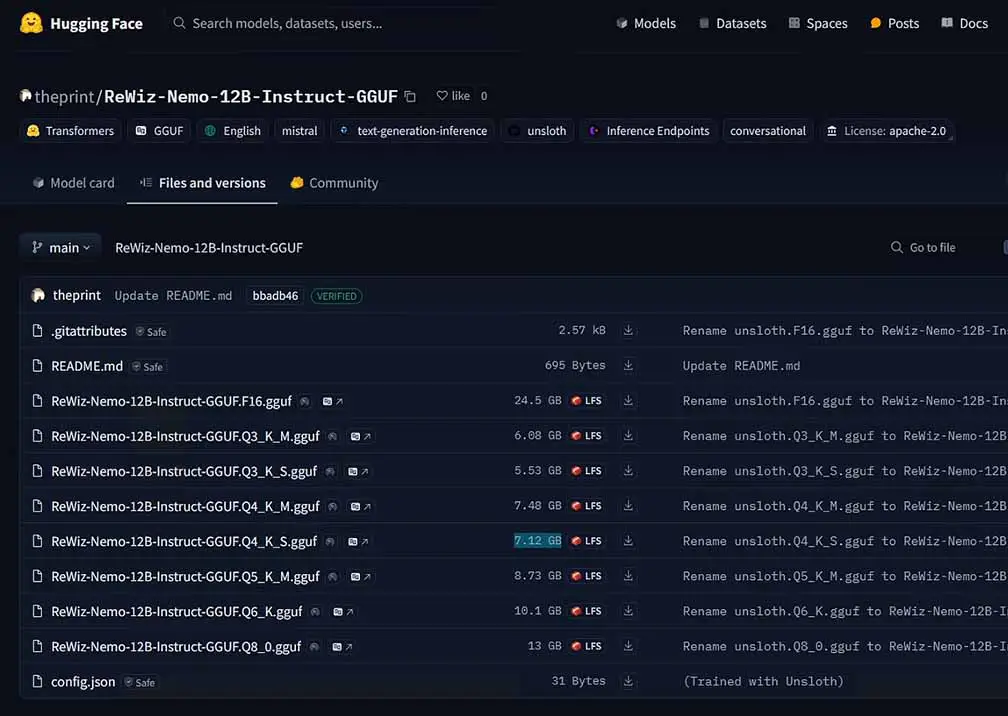Click the theprint avatar in commit row
This screenshot has height=716, width=1008.
click(x=38, y=296)
